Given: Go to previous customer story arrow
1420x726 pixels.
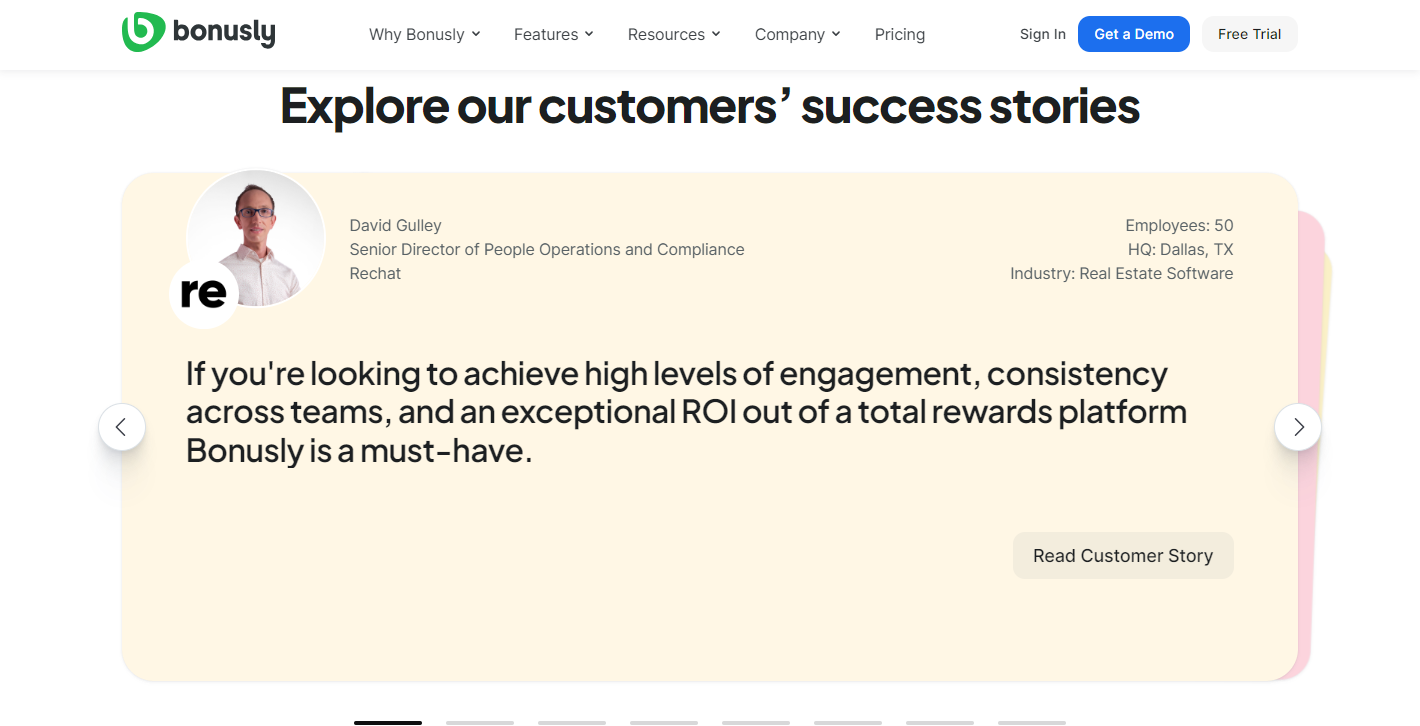Looking at the screenshot, I should point(122,427).
